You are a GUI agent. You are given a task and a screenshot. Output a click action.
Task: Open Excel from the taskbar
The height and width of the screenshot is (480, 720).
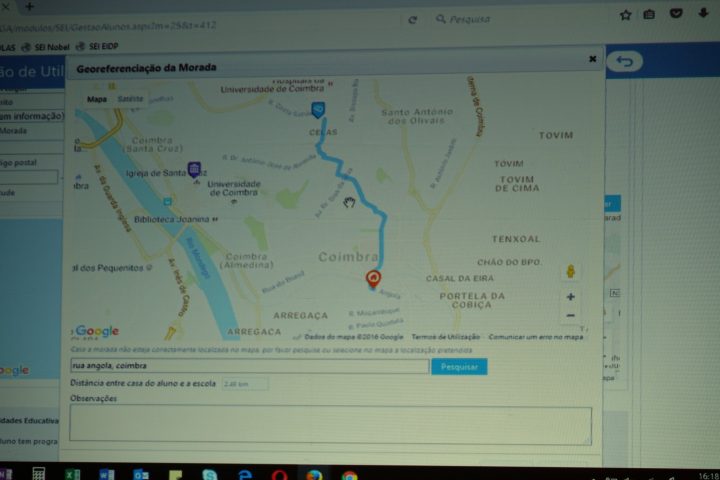coord(73,474)
